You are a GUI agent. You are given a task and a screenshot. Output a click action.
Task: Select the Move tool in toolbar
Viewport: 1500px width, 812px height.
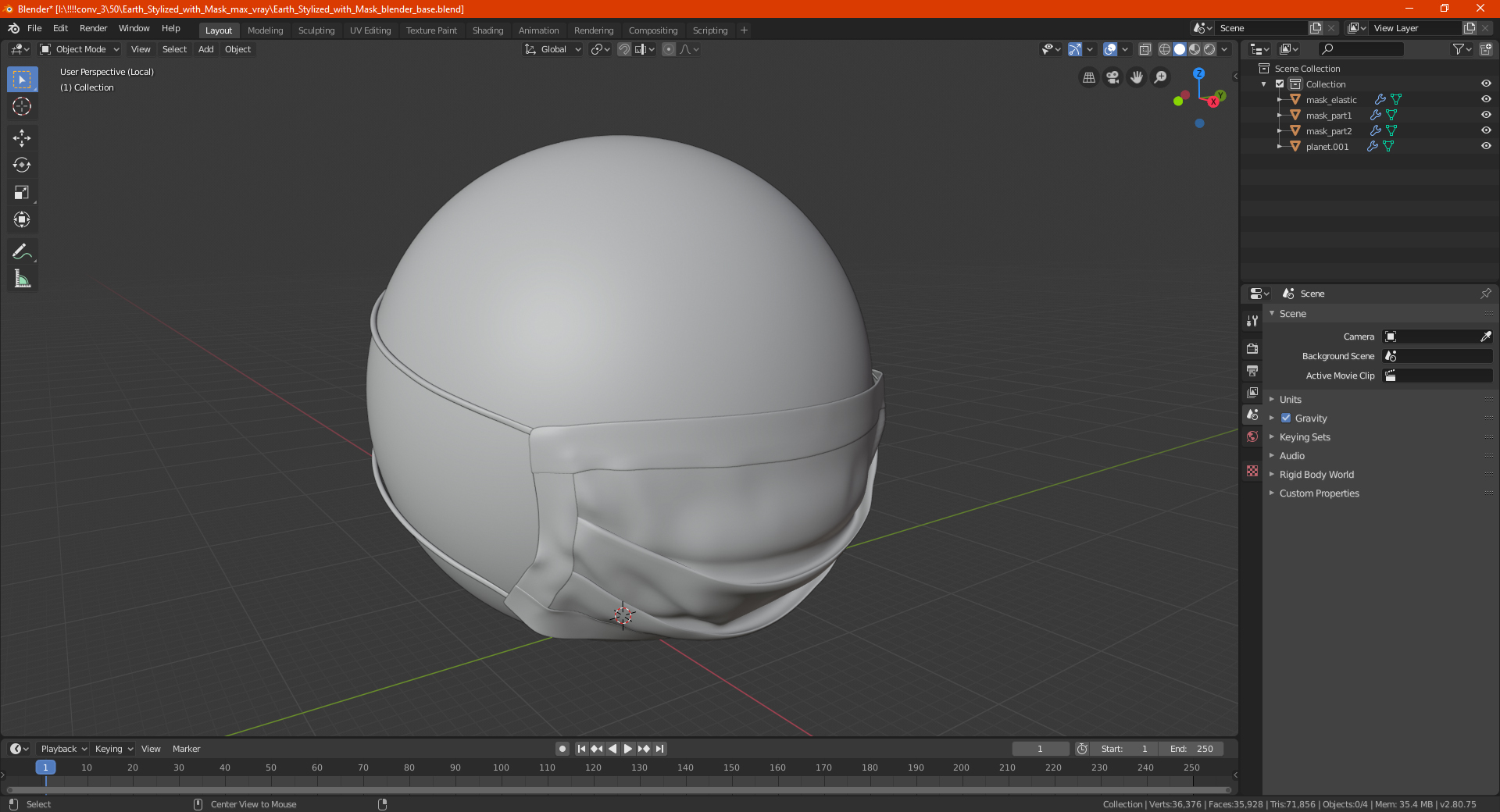pyautogui.click(x=22, y=138)
